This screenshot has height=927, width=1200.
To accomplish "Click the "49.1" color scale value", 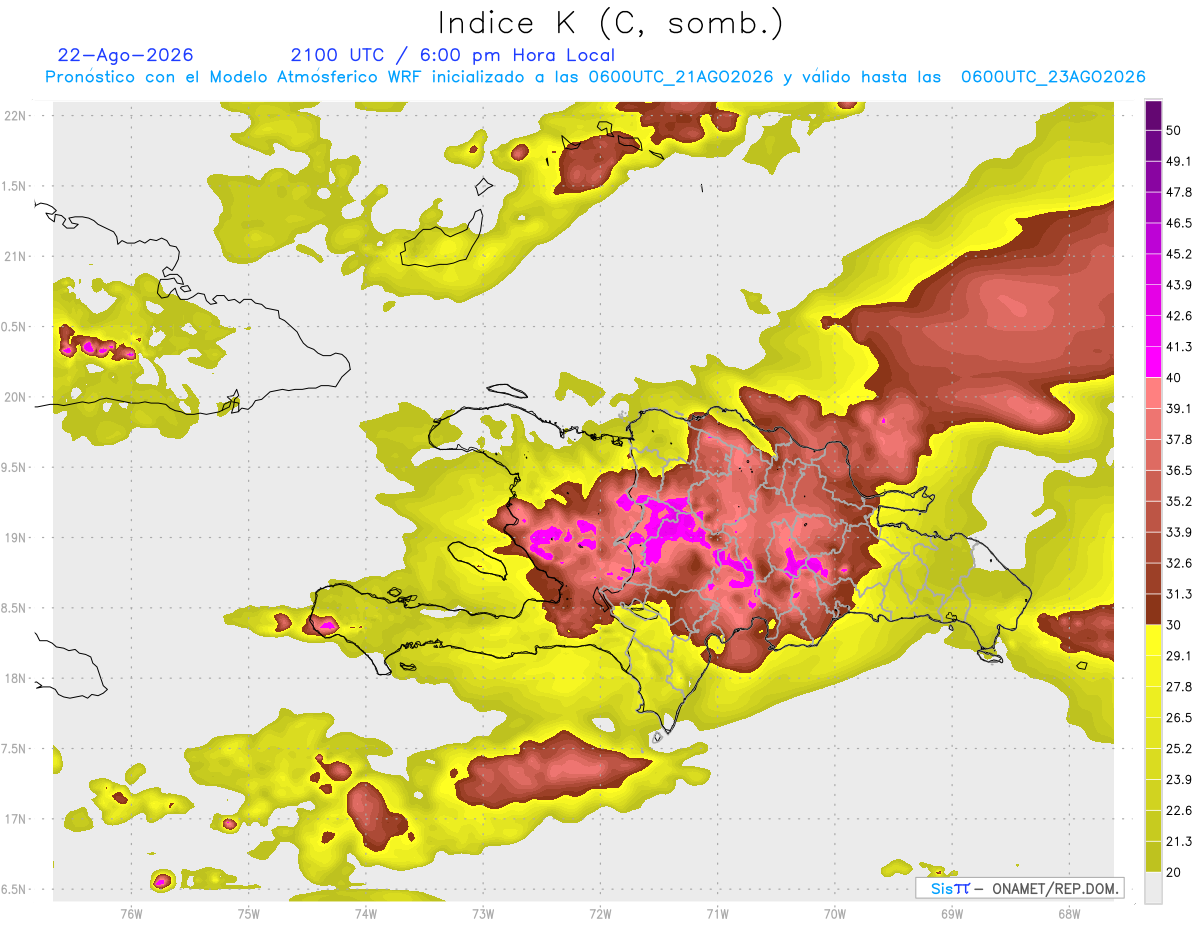I will pyautogui.click(x=1179, y=161).
